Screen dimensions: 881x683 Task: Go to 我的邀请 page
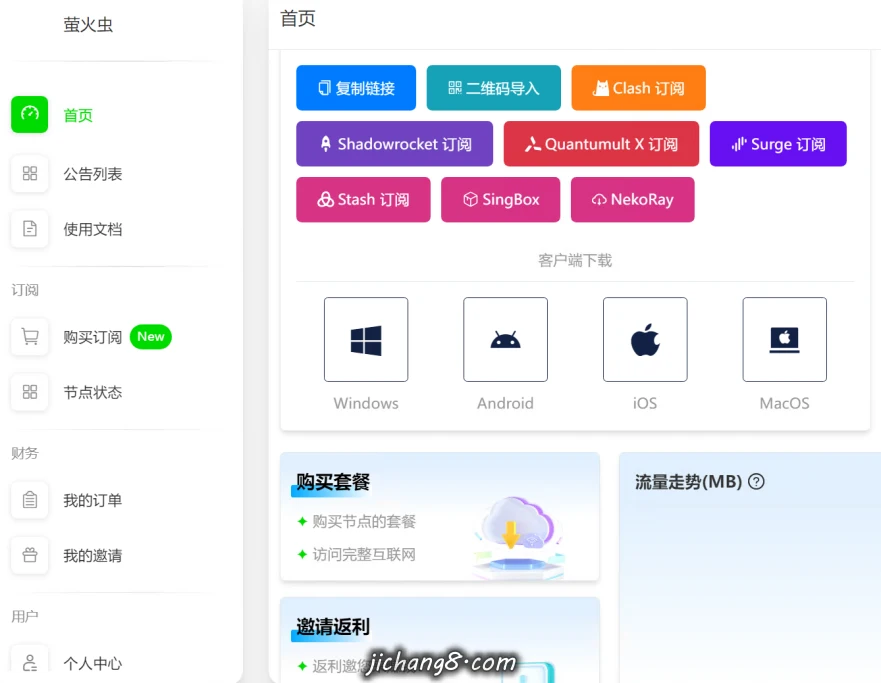[93, 555]
